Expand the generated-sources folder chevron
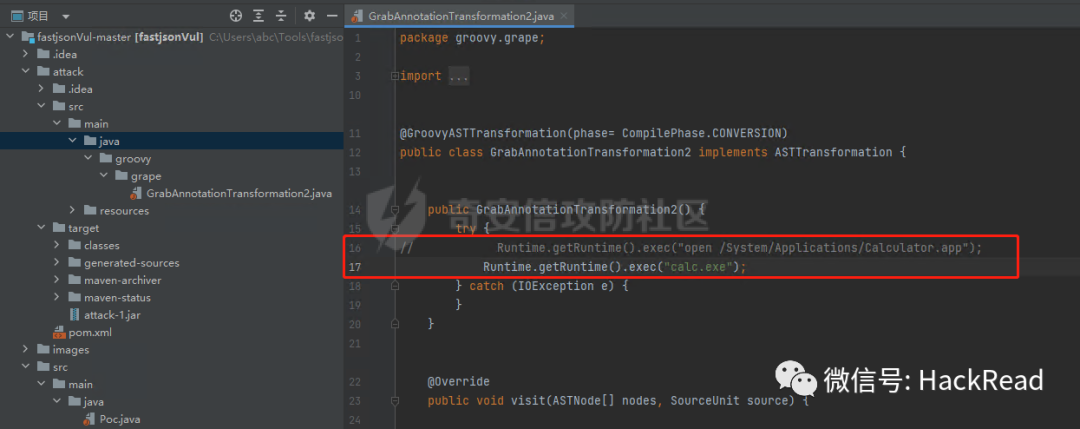The image size is (1080, 429). [56, 263]
